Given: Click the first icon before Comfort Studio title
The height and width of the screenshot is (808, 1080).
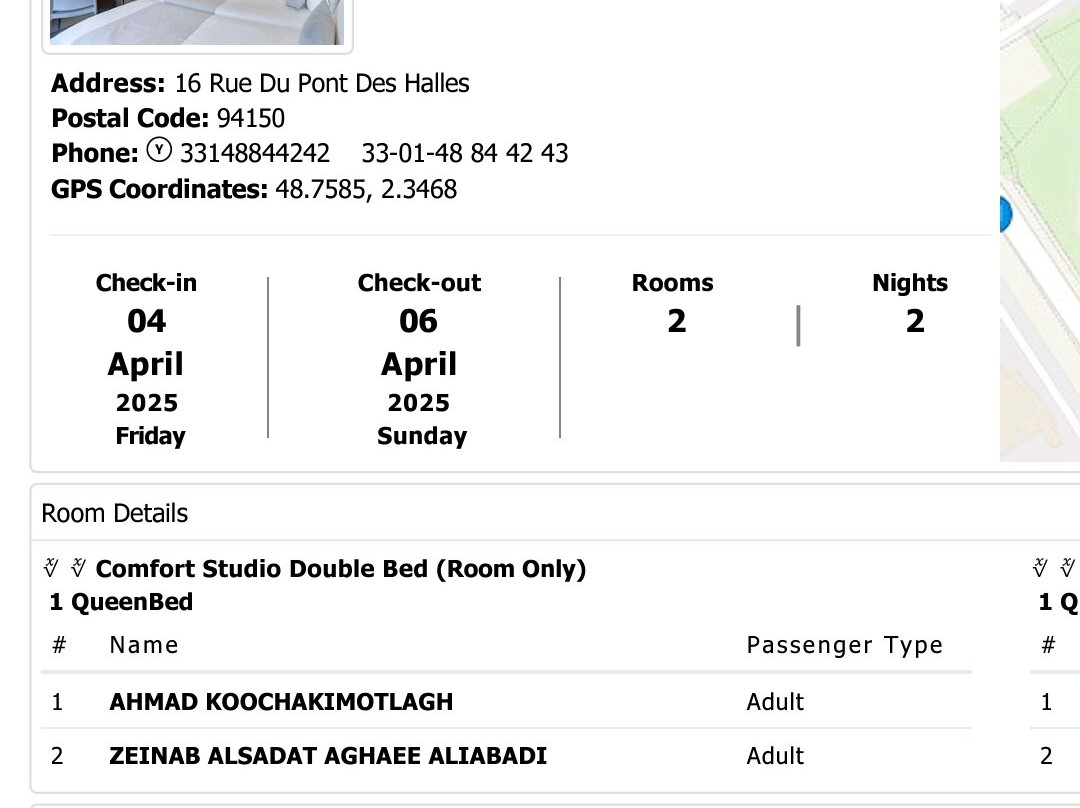Looking at the screenshot, I should click(52, 568).
